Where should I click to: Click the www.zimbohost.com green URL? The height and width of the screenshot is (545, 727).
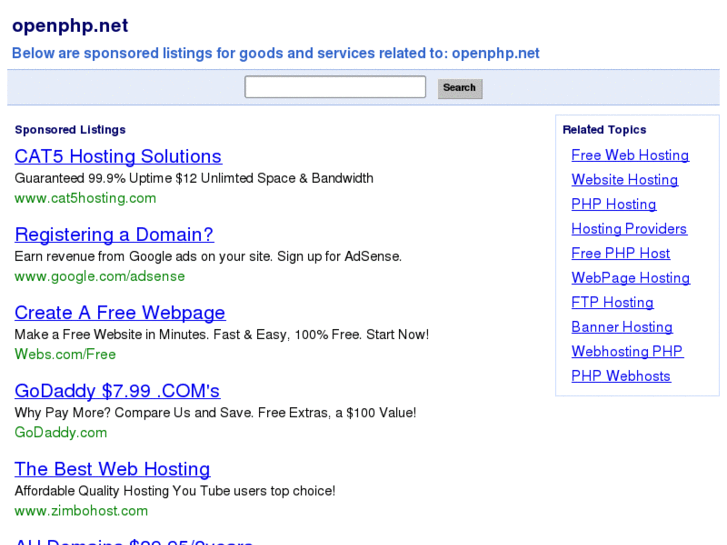[81, 511]
